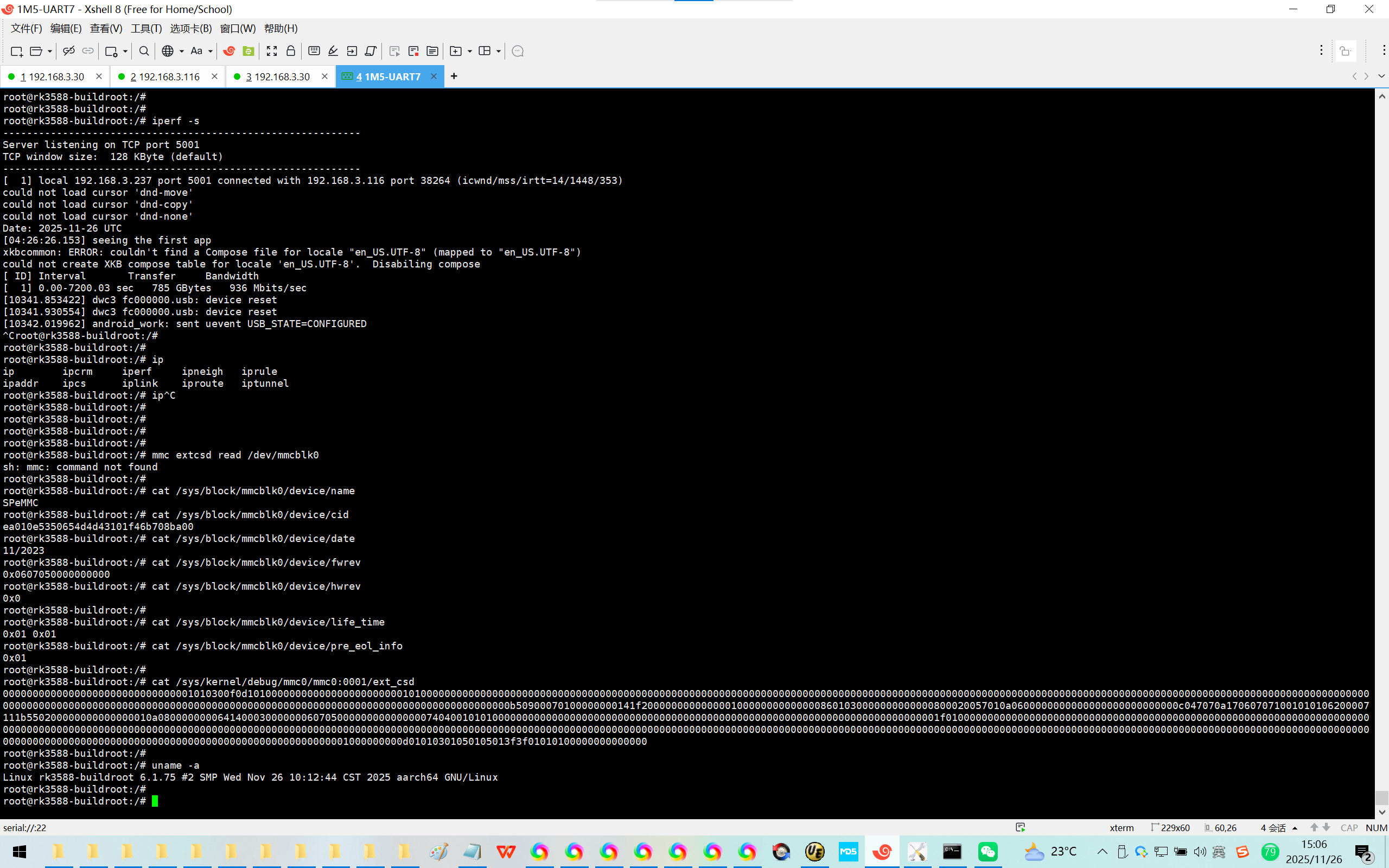The image size is (1389, 868).
Task: Launch Xftp green folder icon
Action: click(x=249, y=51)
